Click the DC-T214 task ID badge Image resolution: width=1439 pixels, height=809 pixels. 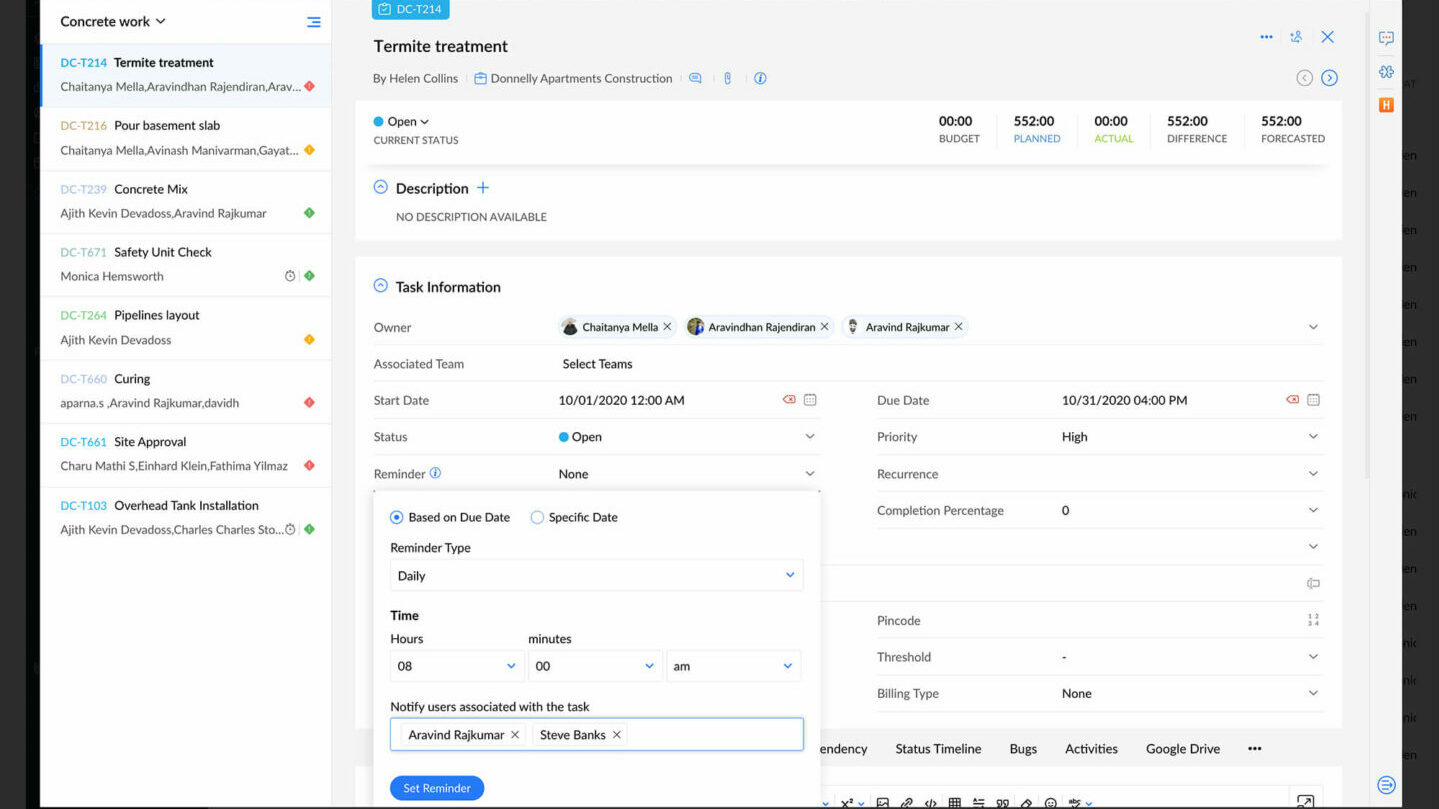[x=411, y=9]
